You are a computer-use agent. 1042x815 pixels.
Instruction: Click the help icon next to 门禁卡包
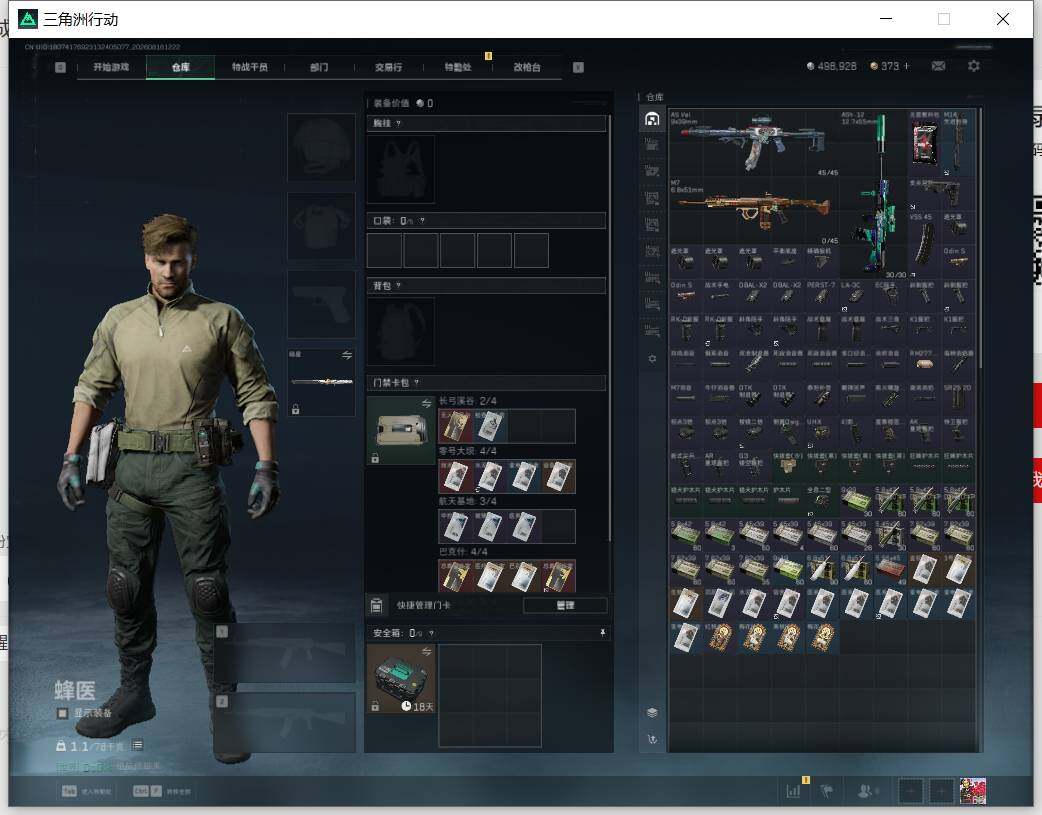[416, 382]
